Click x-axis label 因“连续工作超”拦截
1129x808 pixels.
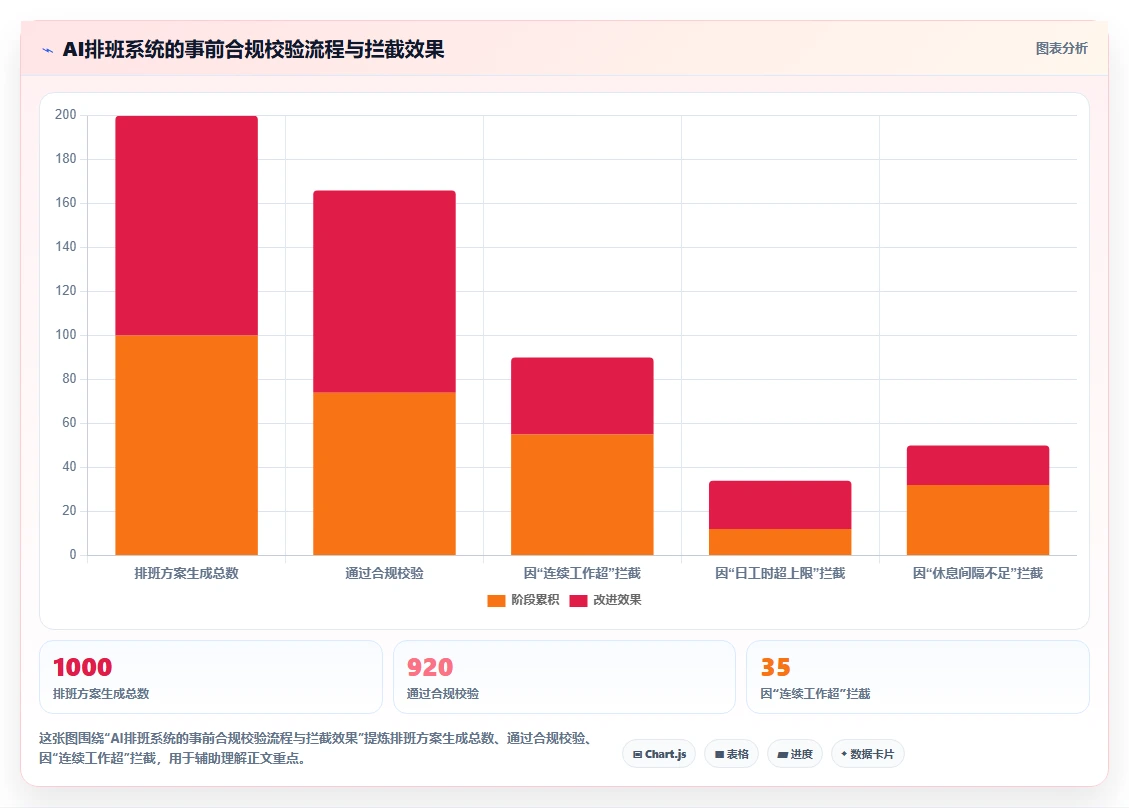583,573
